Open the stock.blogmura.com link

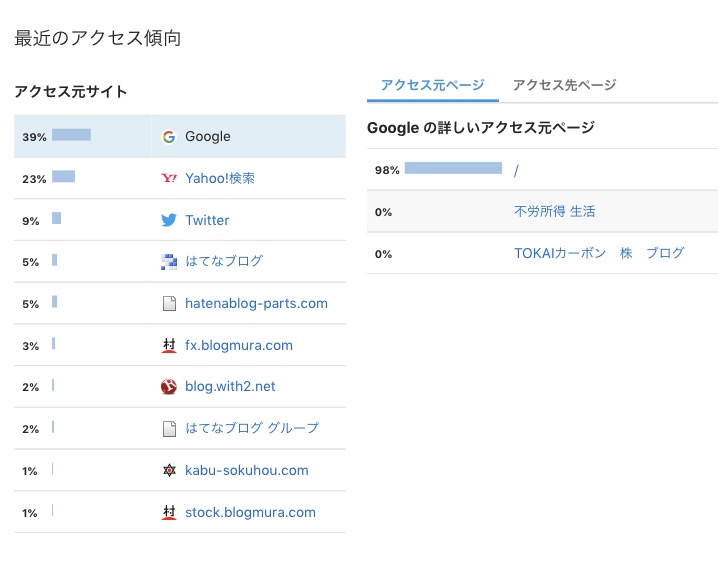[250, 512]
